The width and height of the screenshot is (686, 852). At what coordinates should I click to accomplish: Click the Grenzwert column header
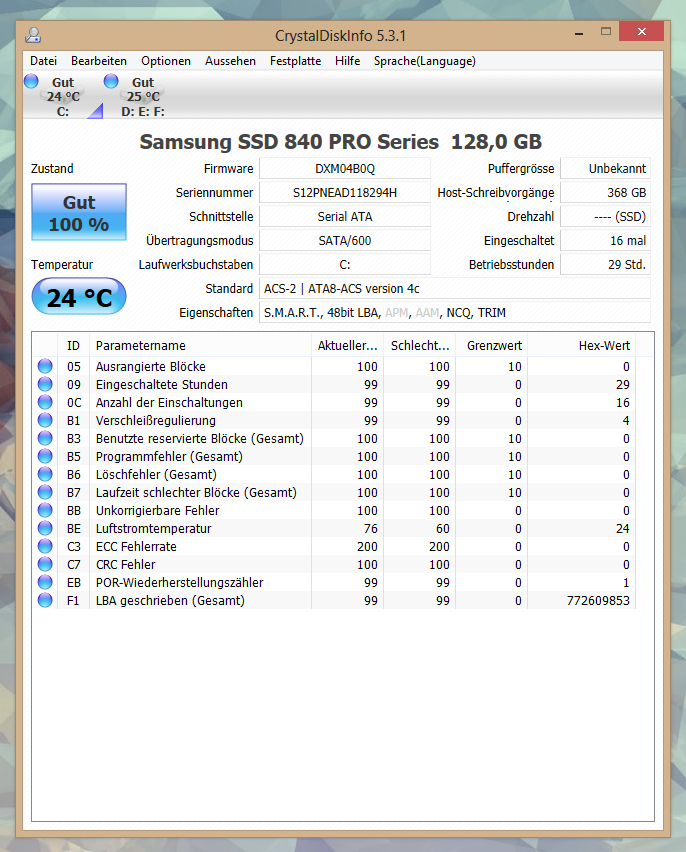pos(492,346)
